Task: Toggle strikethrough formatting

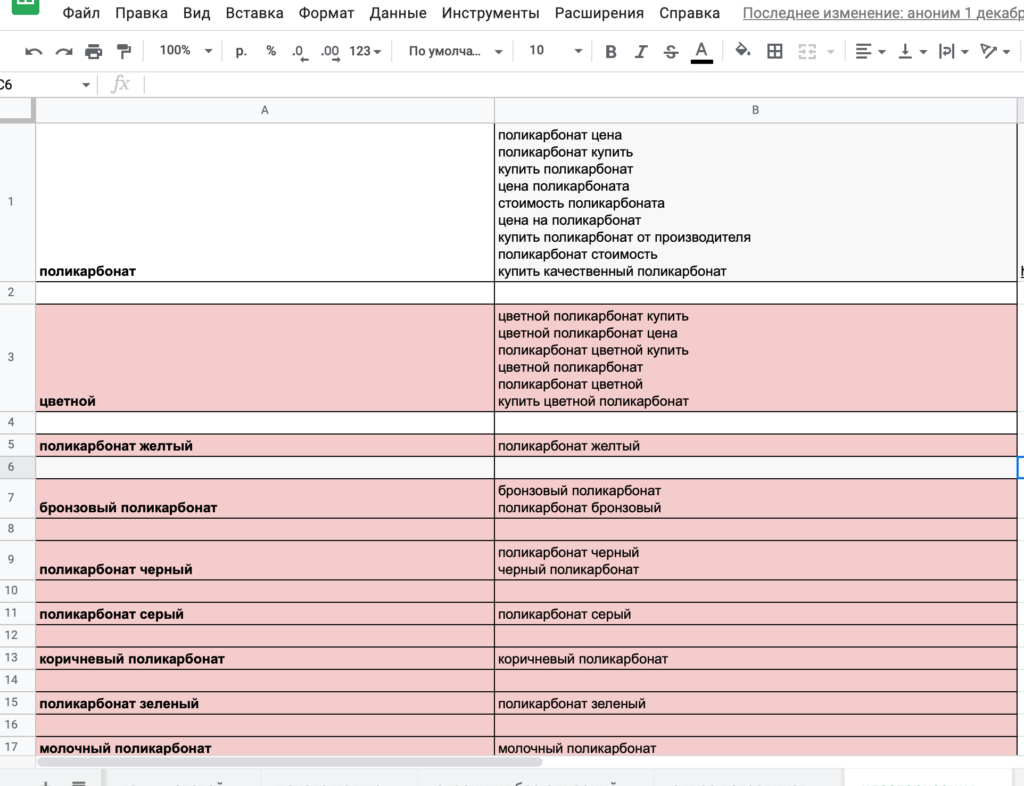Action: 671,52
